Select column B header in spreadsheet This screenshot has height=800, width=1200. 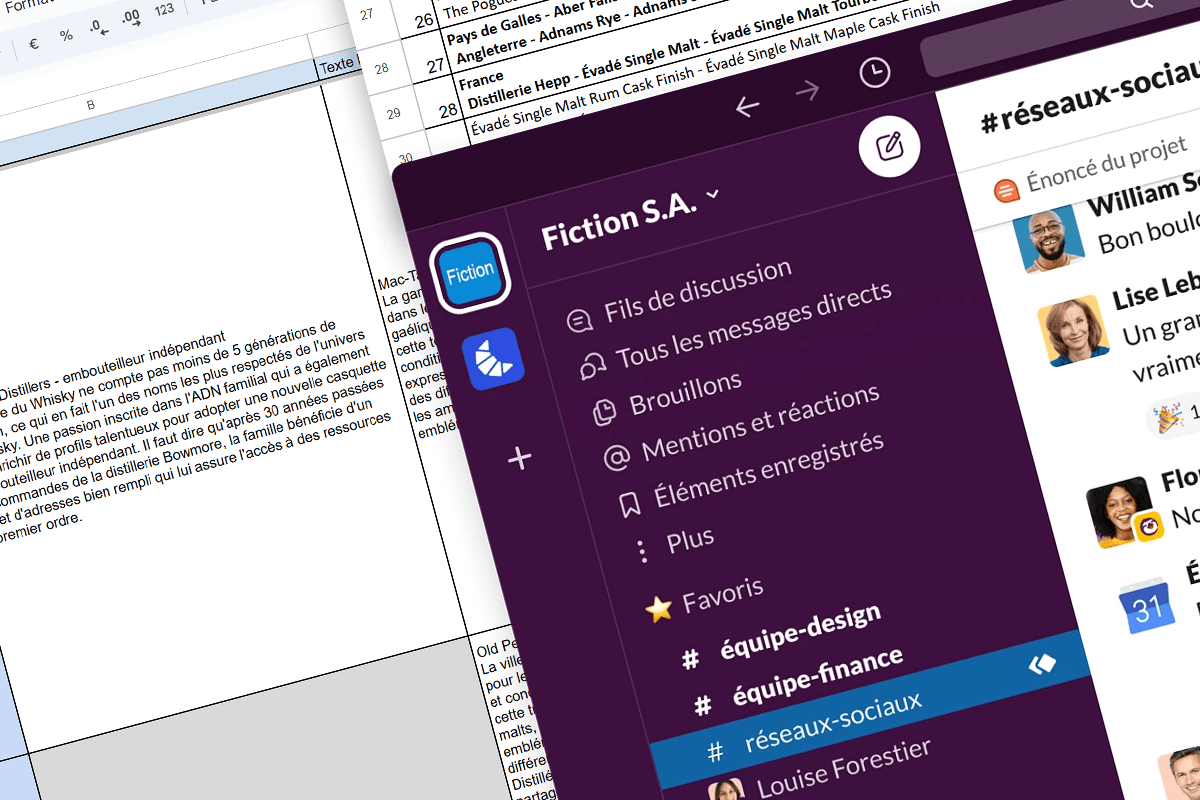(92, 103)
